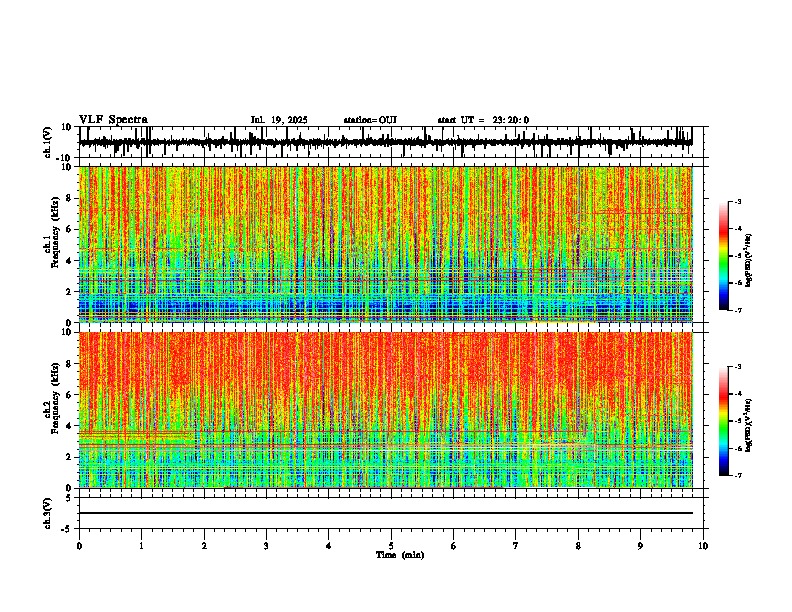Viewport: 792px width, 612px height.
Task: Click the "ch.3(V)" axis label
Action: tap(48, 513)
